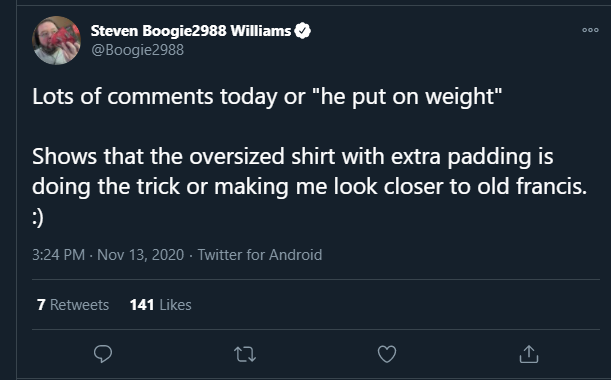This screenshot has width=611, height=380.
Task: Open the share tweet icon
Action: pos(529,354)
